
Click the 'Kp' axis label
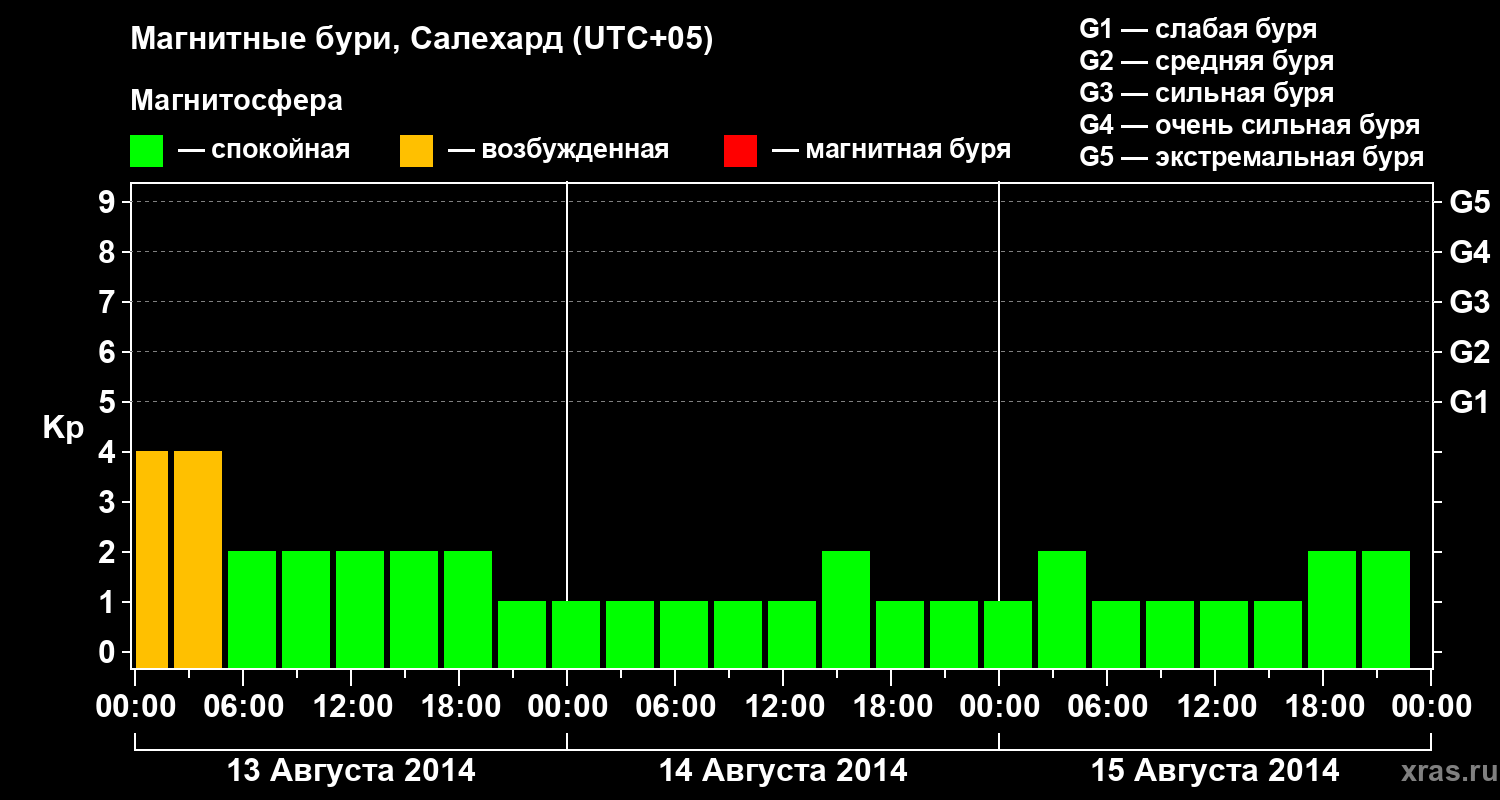tap(63, 428)
